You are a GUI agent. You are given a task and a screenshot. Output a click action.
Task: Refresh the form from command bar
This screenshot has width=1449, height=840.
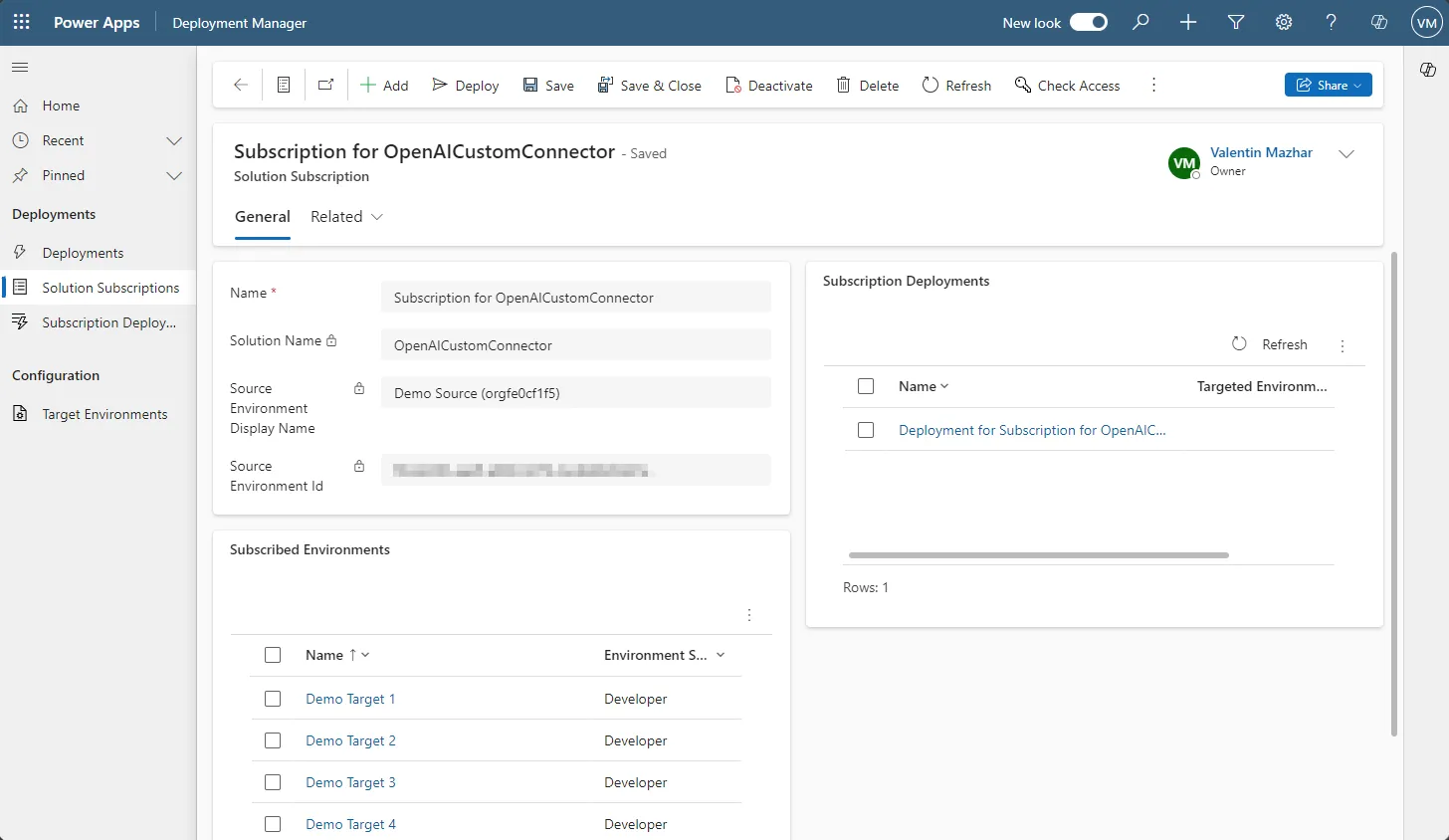956,86
